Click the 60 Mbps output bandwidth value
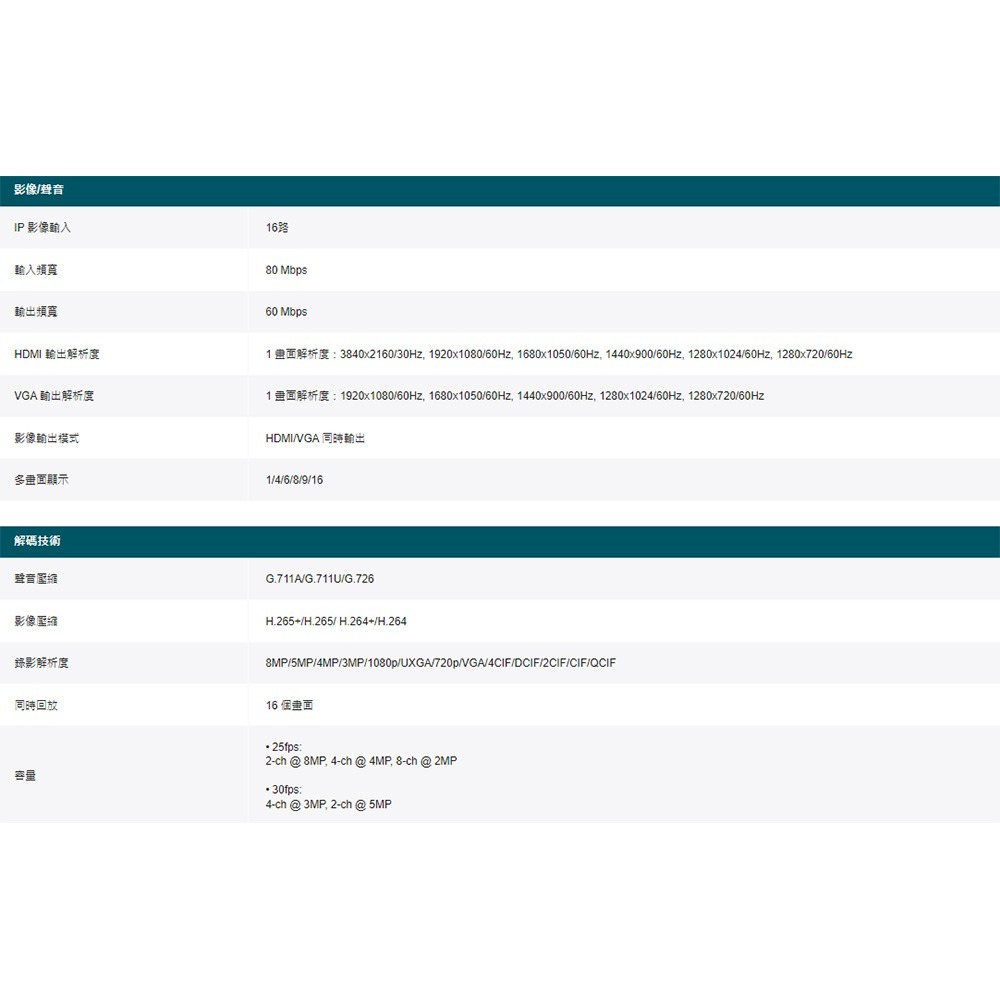 [x=286, y=312]
